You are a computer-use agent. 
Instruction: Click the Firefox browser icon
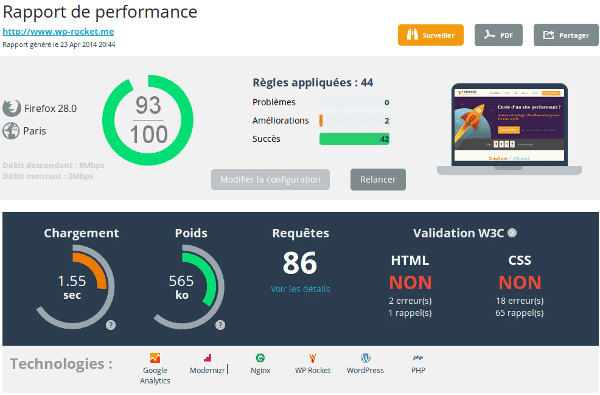coord(12,108)
